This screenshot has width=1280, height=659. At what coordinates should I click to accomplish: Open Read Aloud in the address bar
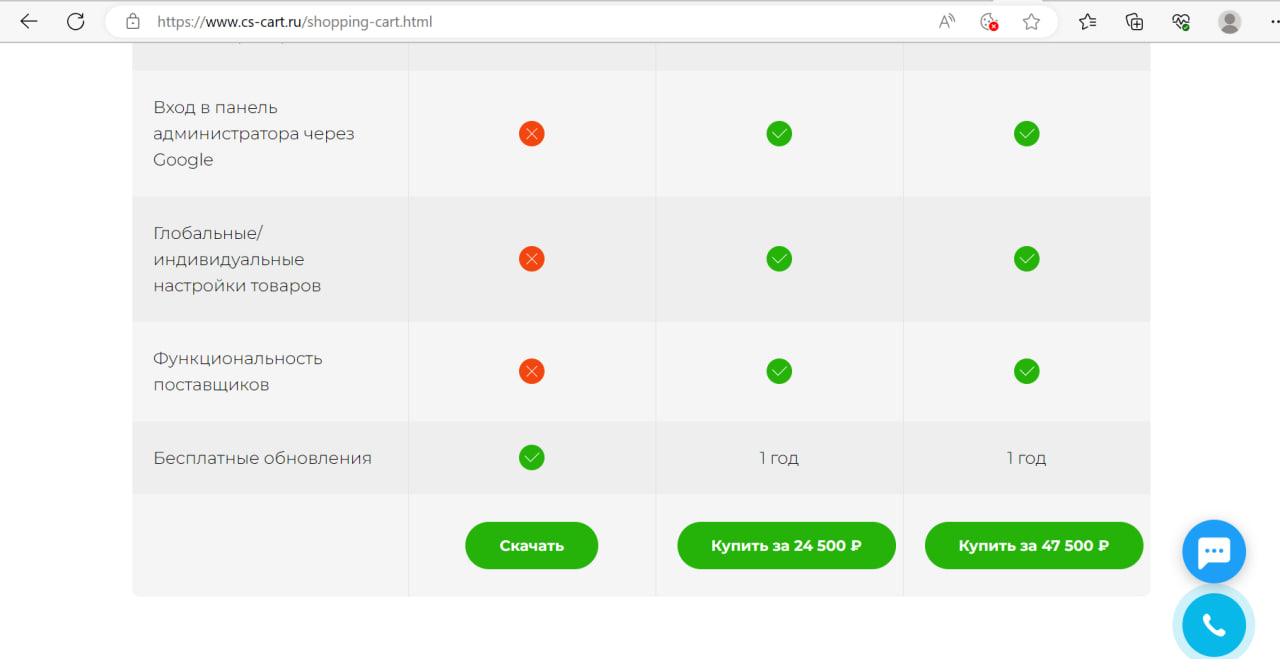tap(946, 21)
